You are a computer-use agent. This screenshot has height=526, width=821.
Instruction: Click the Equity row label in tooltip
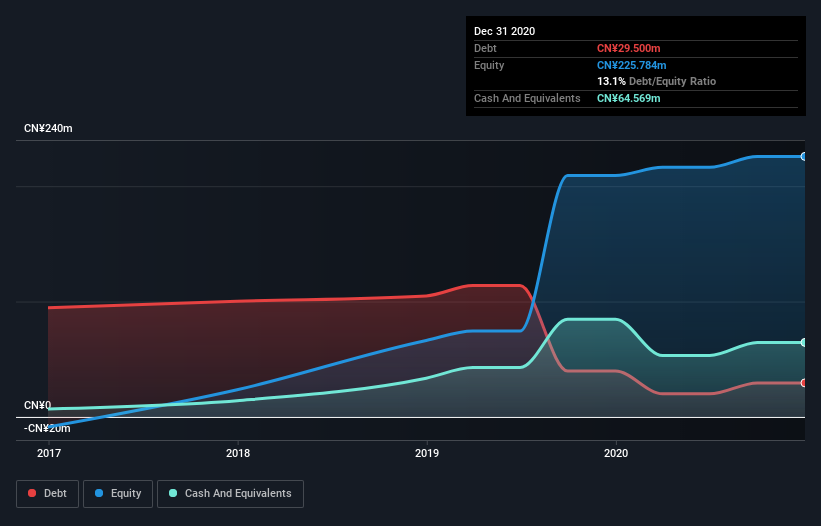pyautogui.click(x=489, y=65)
